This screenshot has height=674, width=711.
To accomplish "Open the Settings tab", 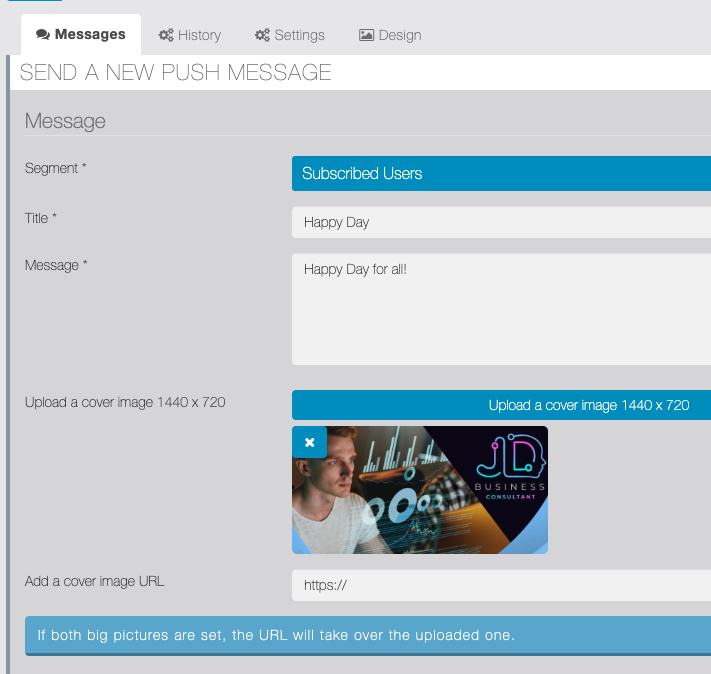I will tap(289, 35).
